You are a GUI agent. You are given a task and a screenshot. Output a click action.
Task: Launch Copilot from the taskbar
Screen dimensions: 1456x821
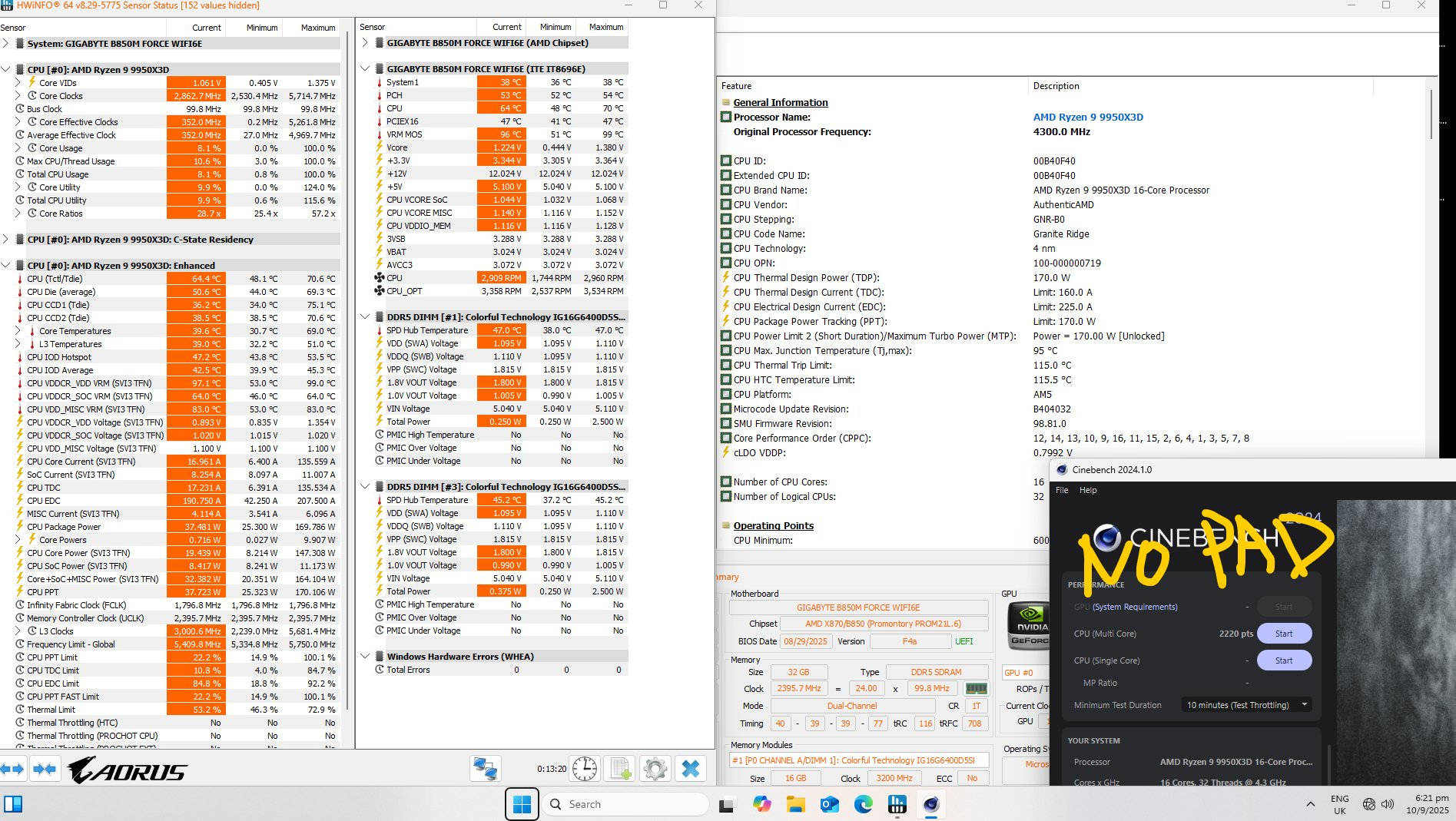(x=761, y=804)
